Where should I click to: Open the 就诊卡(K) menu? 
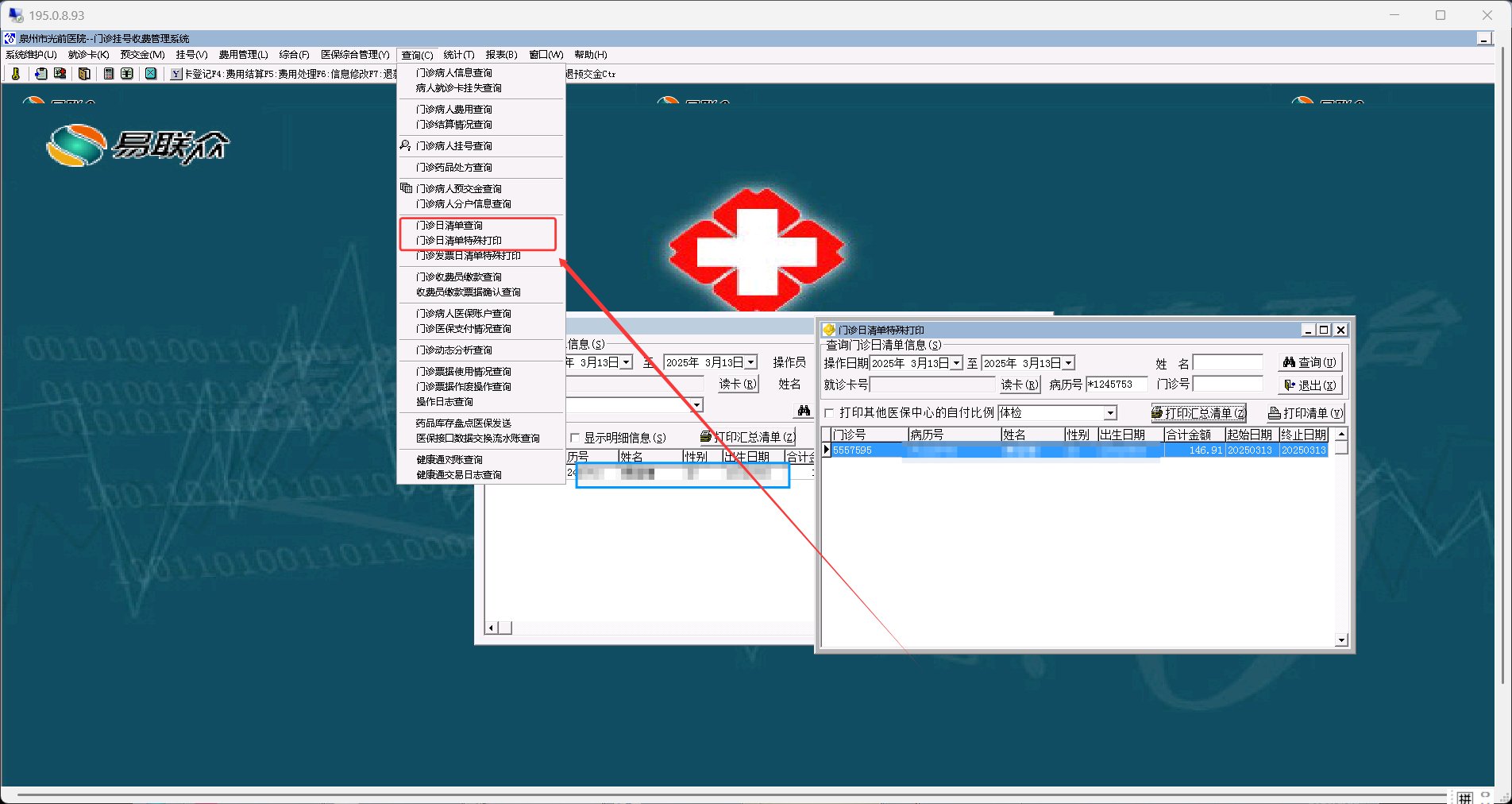coord(89,55)
